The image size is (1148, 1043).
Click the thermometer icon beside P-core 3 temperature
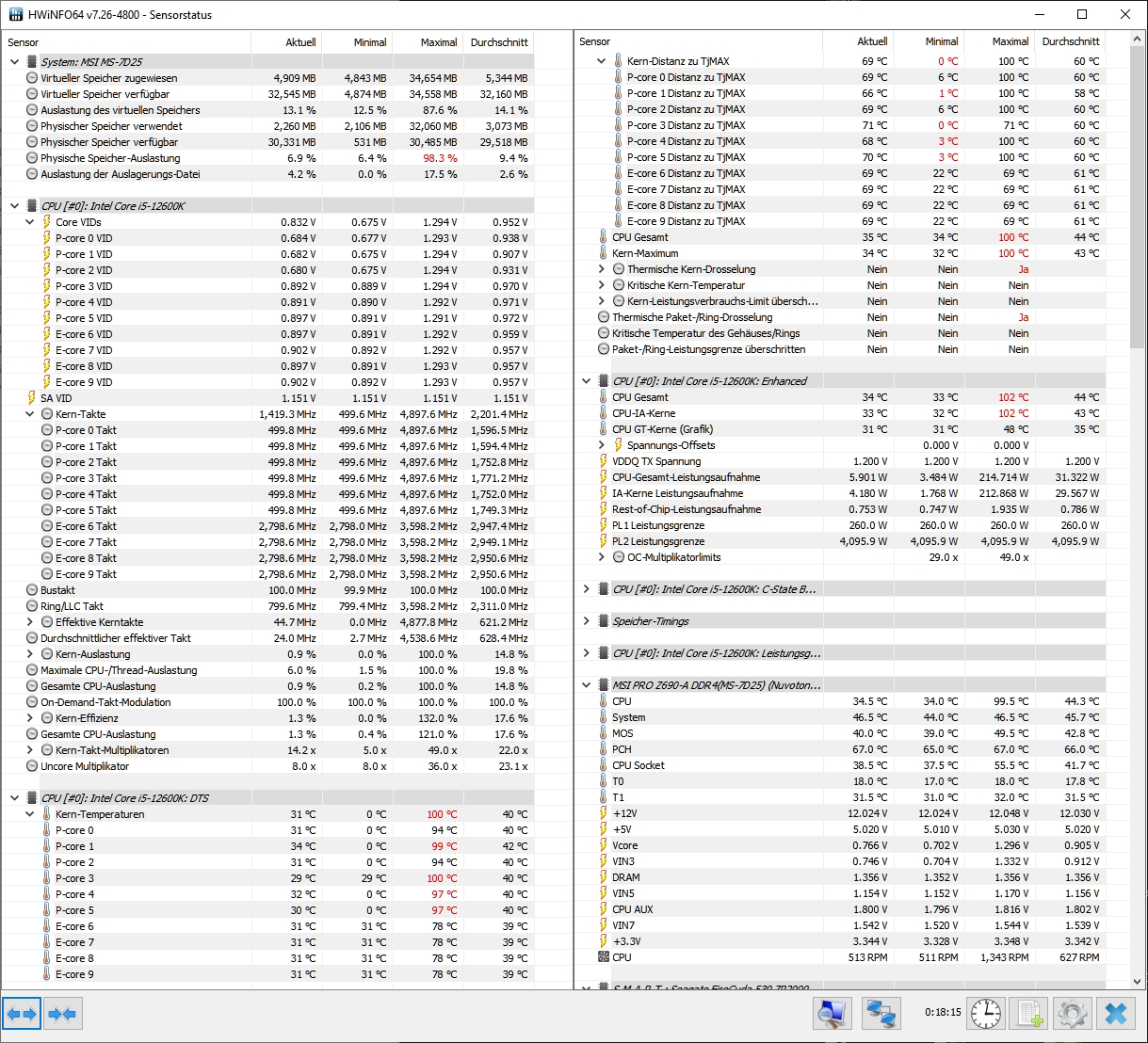click(46, 878)
